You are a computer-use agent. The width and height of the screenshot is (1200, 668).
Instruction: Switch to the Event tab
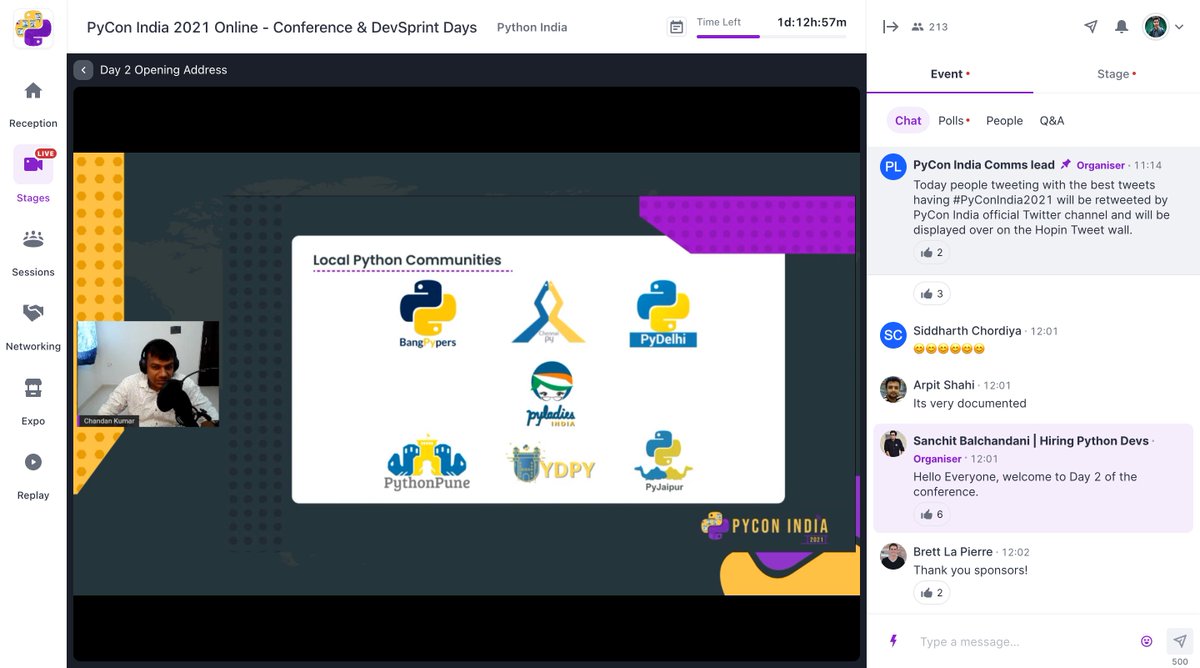click(950, 74)
